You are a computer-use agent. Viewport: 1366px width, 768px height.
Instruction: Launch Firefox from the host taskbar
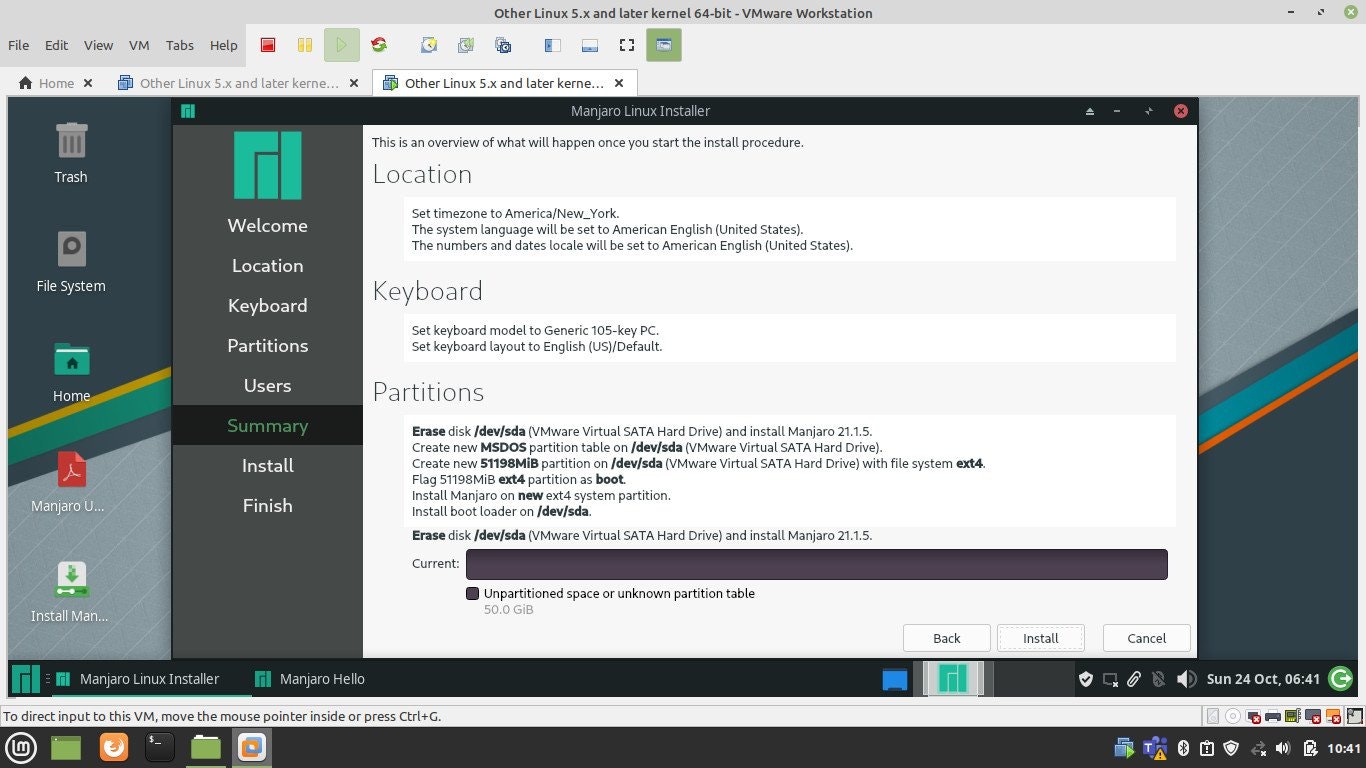(114, 747)
